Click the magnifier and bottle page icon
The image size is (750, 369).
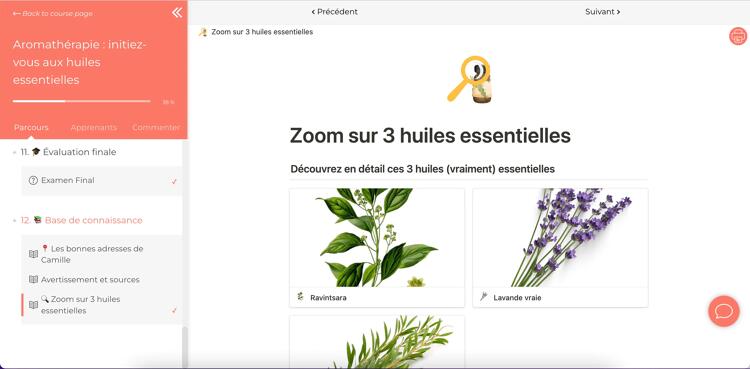click(x=469, y=79)
